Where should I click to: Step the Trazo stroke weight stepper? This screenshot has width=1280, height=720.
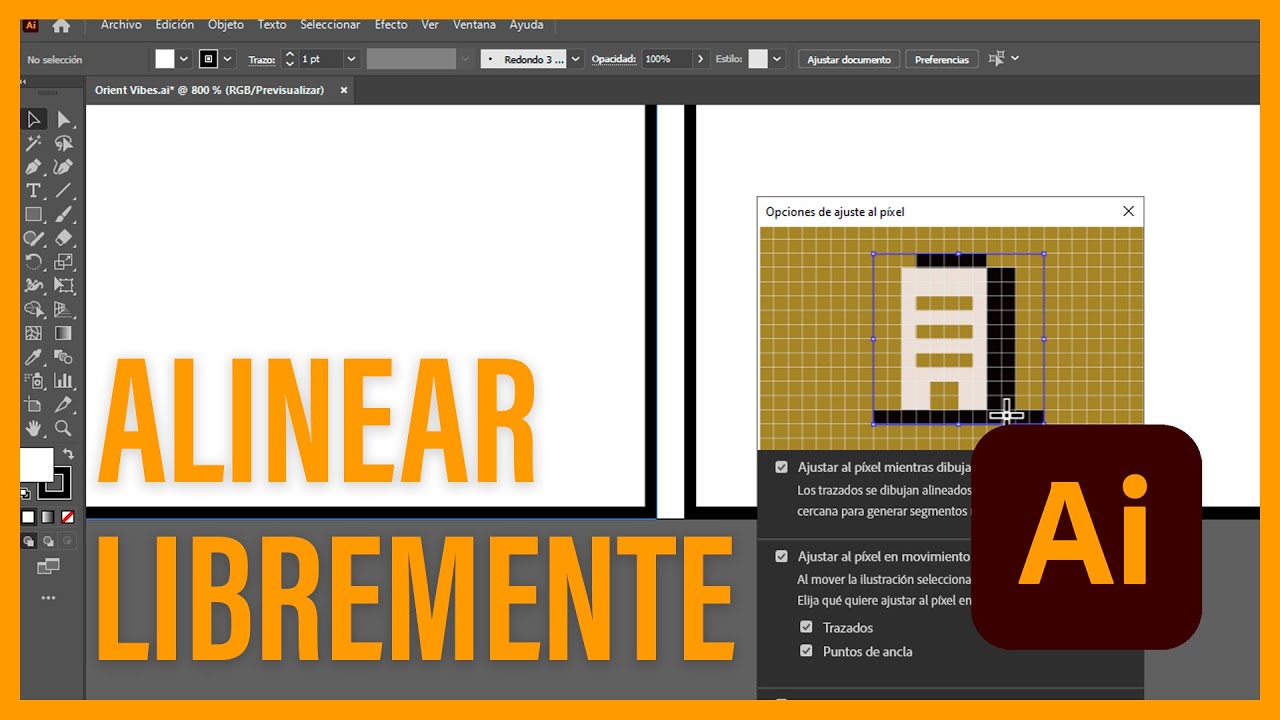point(290,59)
